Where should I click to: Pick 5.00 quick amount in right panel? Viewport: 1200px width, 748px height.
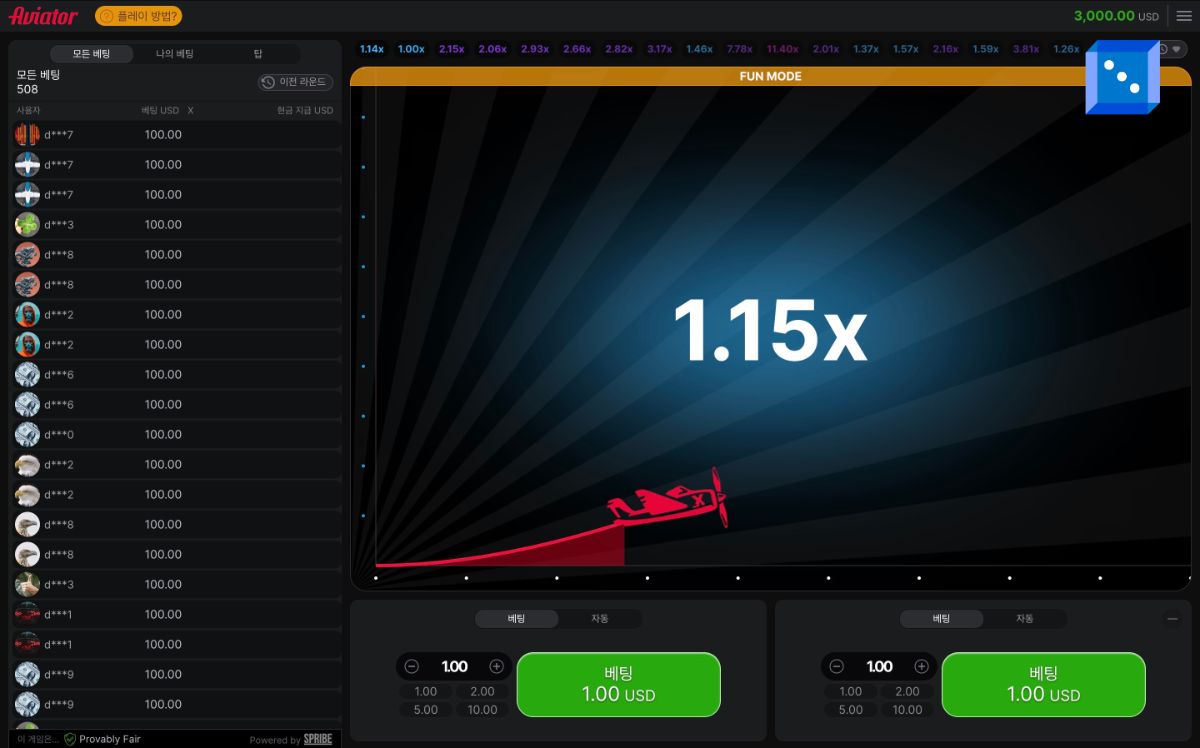click(x=851, y=709)
